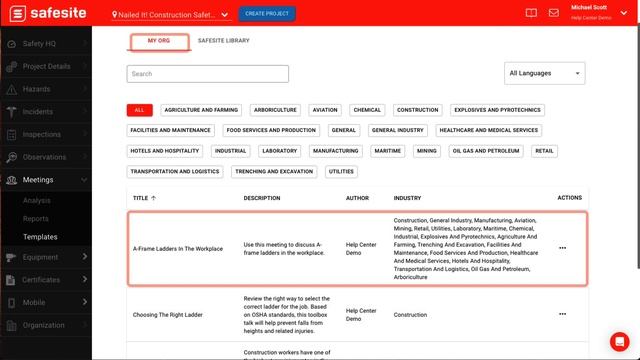Open Reports under Meetings

36,219
